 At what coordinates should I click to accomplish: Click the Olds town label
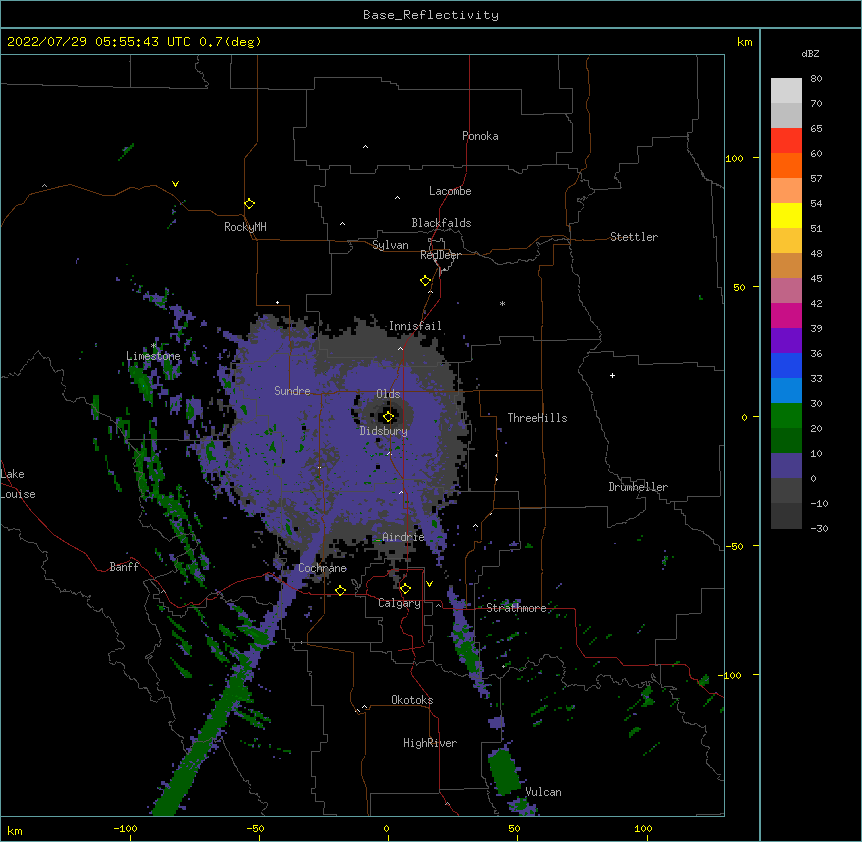(388, 394)
